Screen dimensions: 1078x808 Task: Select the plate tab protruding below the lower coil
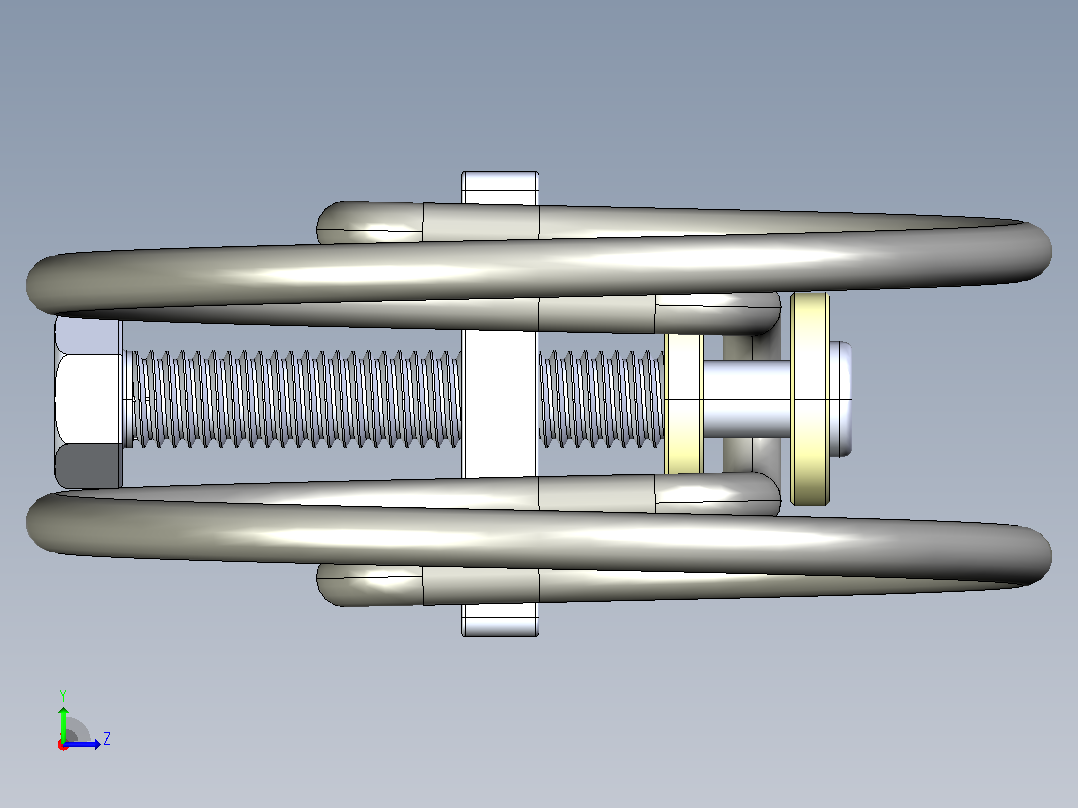(x=500, y=620)
